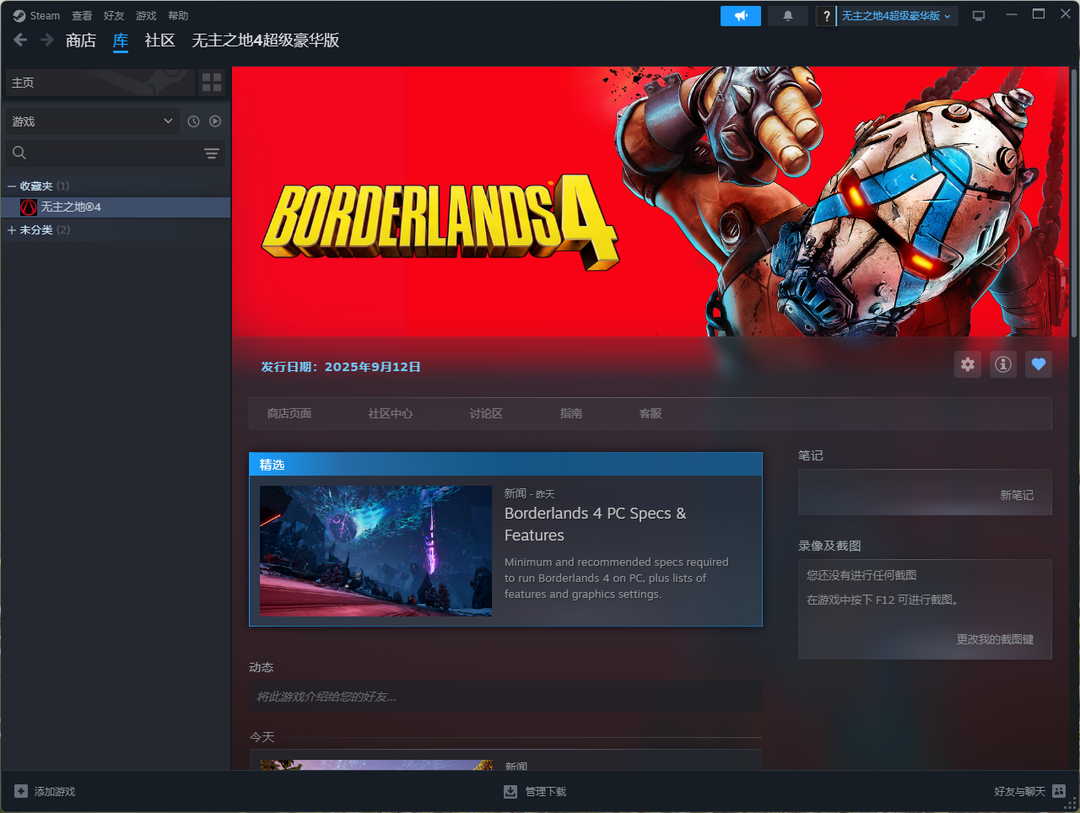This screenshot has width=1080, height=813.
Task: Toggle ready-to-play filter icon
Action: click(215, 121)
